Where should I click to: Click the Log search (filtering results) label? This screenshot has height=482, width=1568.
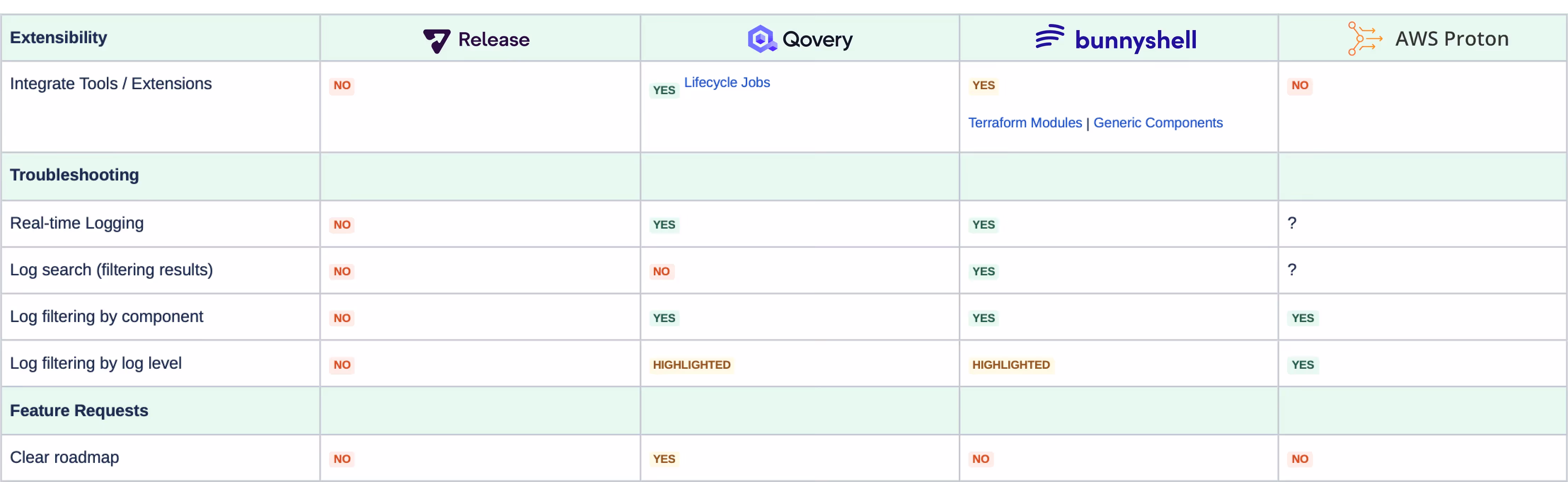pos(111,270)
